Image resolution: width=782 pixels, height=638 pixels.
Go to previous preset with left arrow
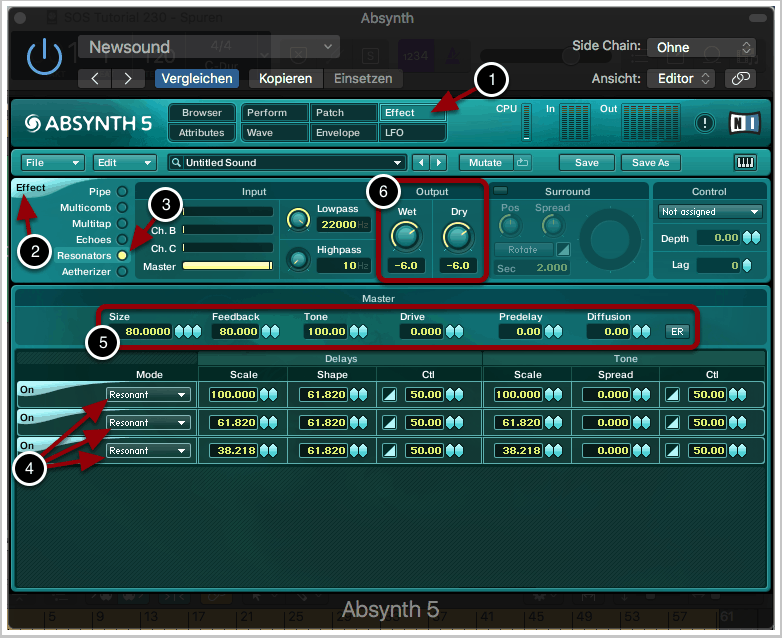[94, 78]
